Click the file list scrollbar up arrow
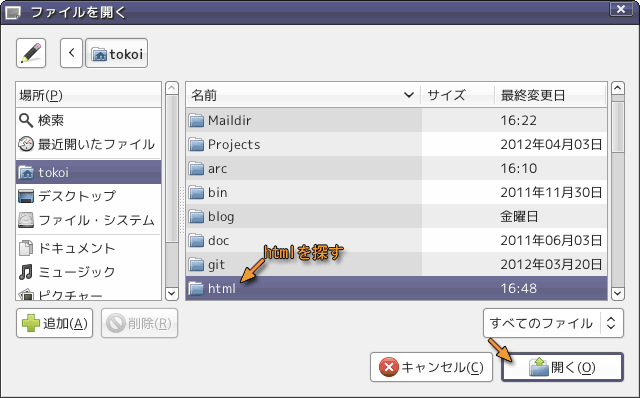The width and height of the screenshot is (640, 398). click(618, 88)
